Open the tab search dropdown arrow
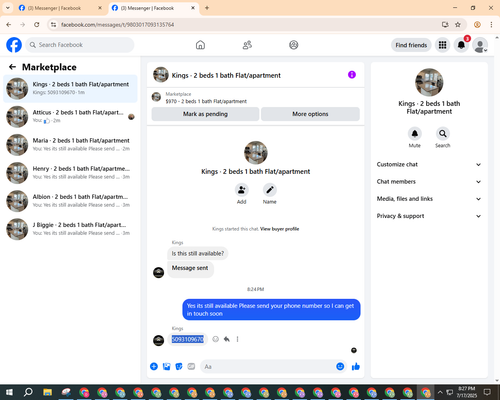Viewport: 500px width, 400px height. tap(8, 8)
